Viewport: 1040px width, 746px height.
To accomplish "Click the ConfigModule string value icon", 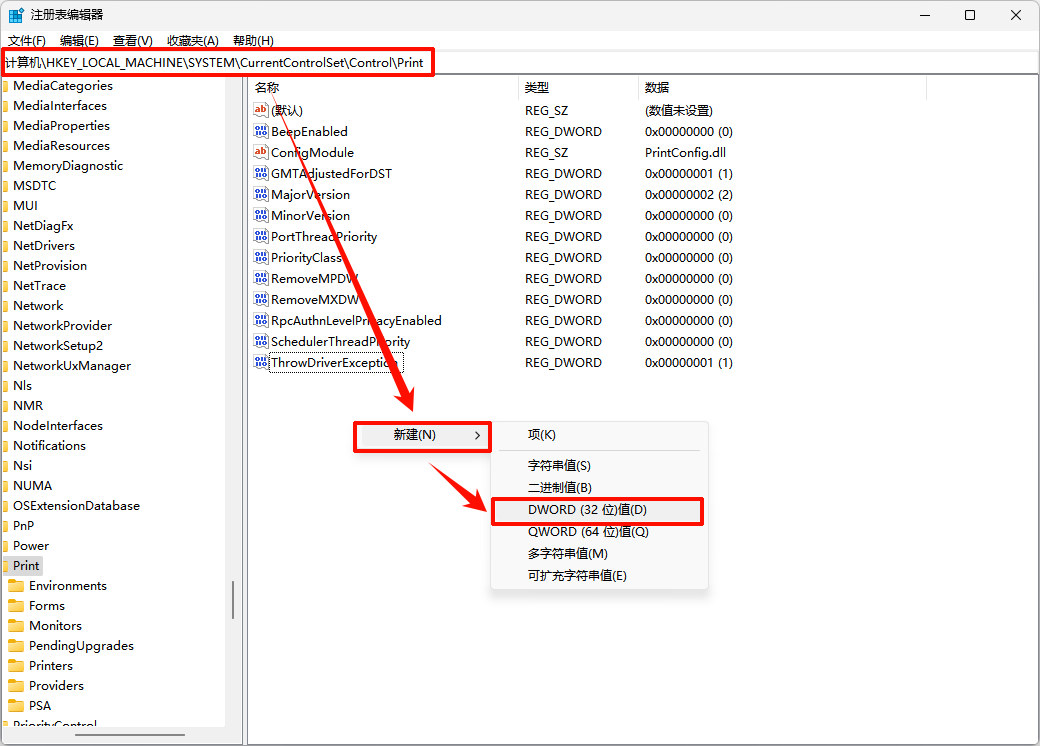I will point(261,152).
